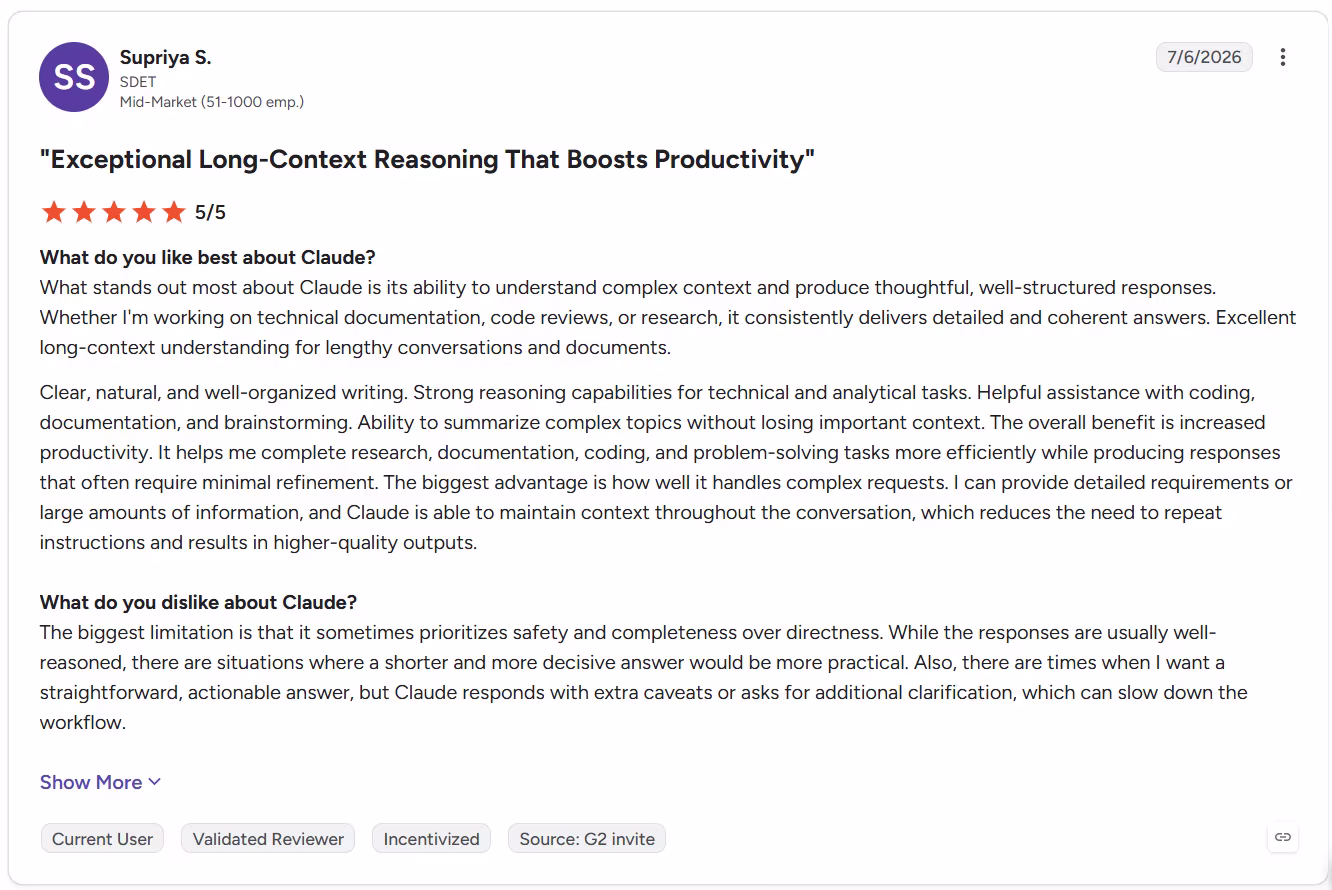Click the Mid-Market company size label
This screenshot has width=1332, height=890.
[x=212, y=101]
